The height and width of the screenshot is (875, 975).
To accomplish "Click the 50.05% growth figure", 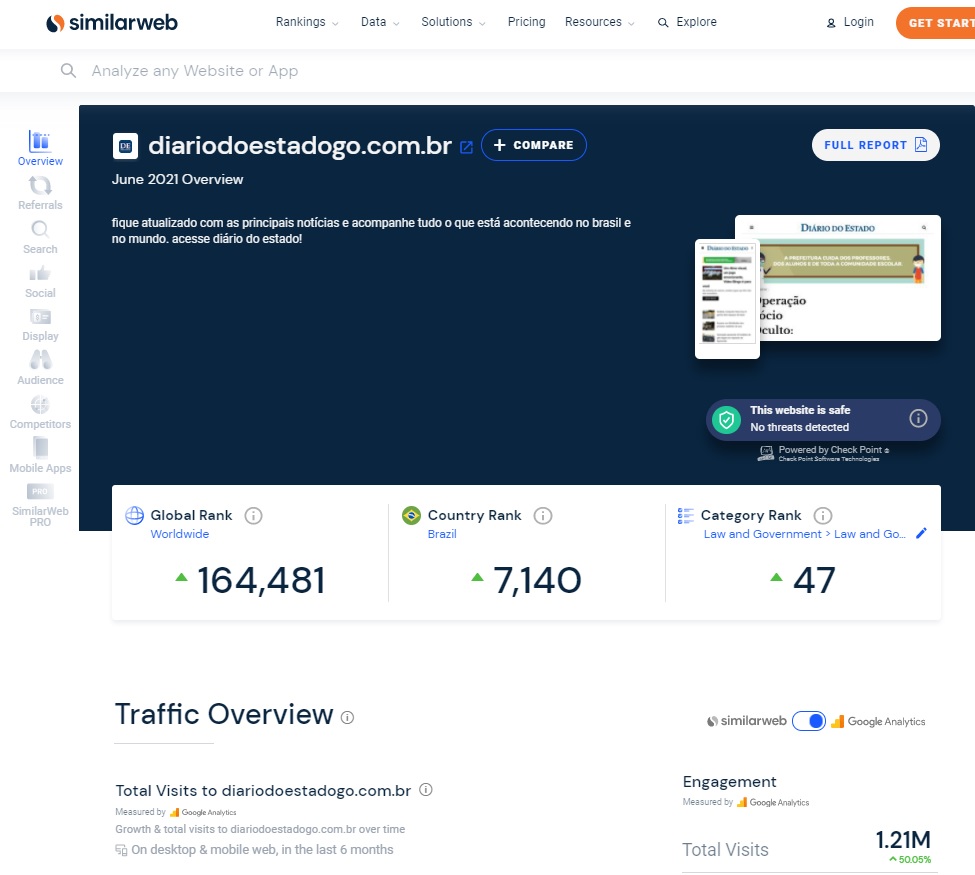I will coord(910,859).
